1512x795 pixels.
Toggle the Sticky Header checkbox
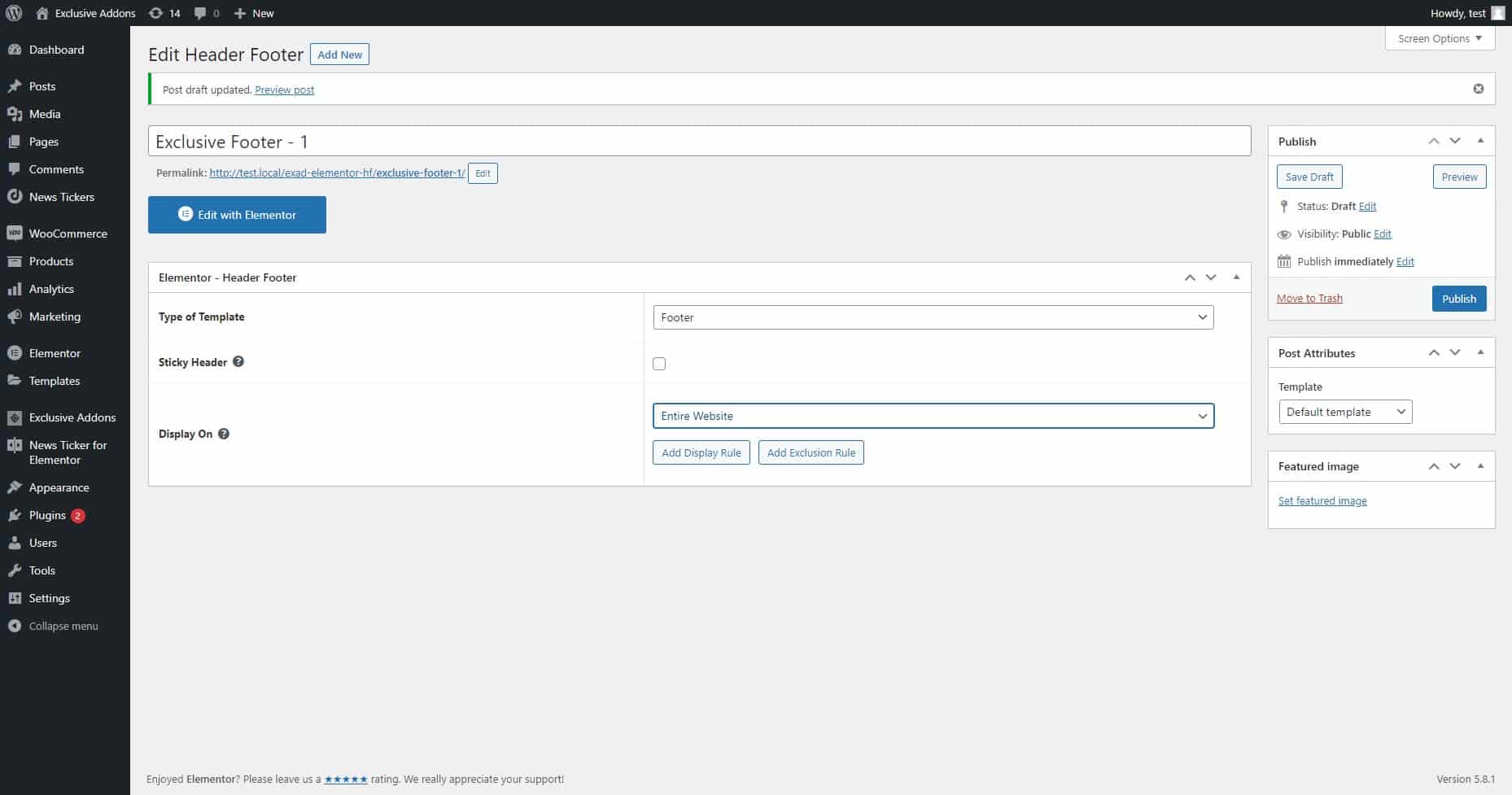click(659, 364)
